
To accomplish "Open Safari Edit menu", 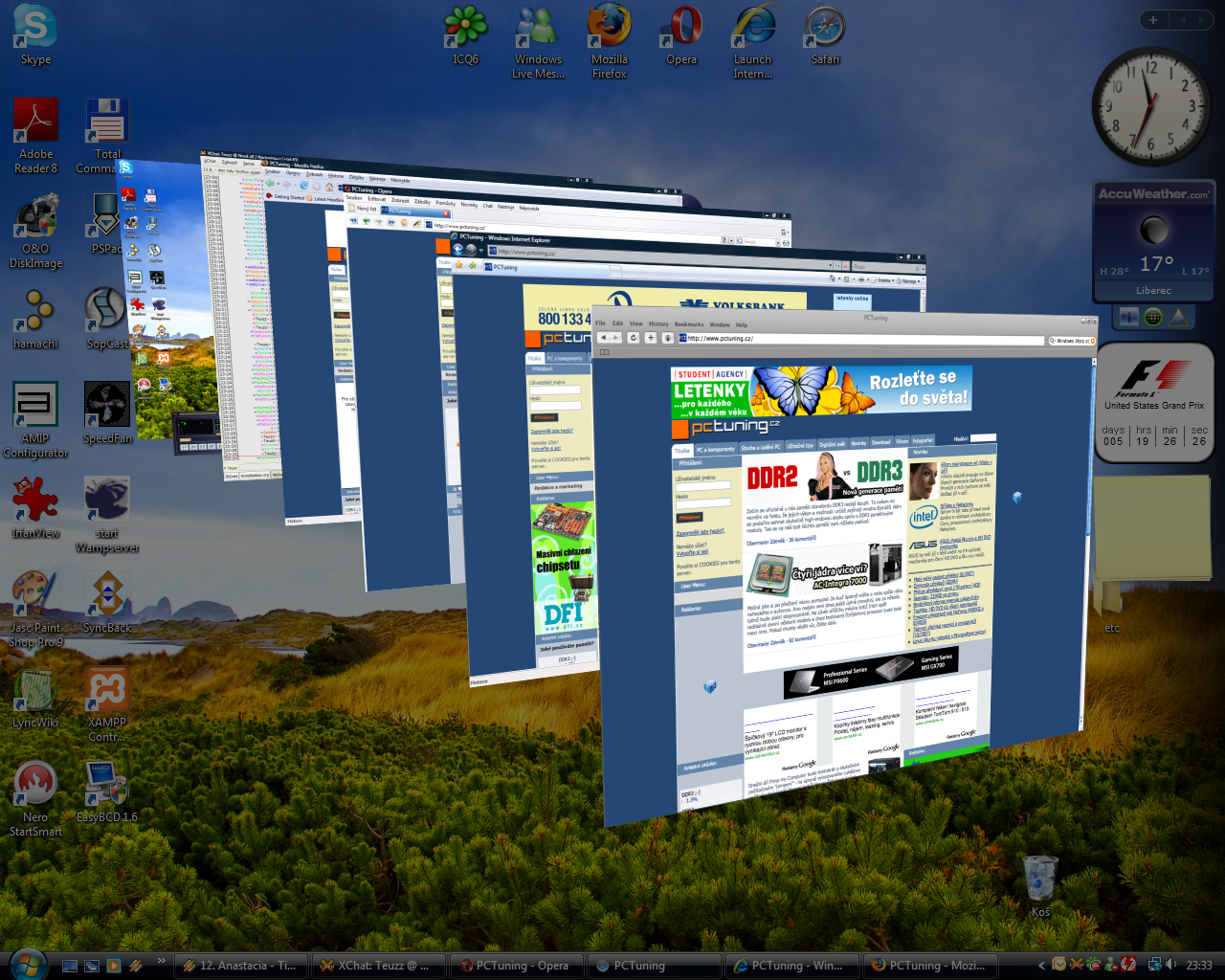I will [x=617, y=323].
